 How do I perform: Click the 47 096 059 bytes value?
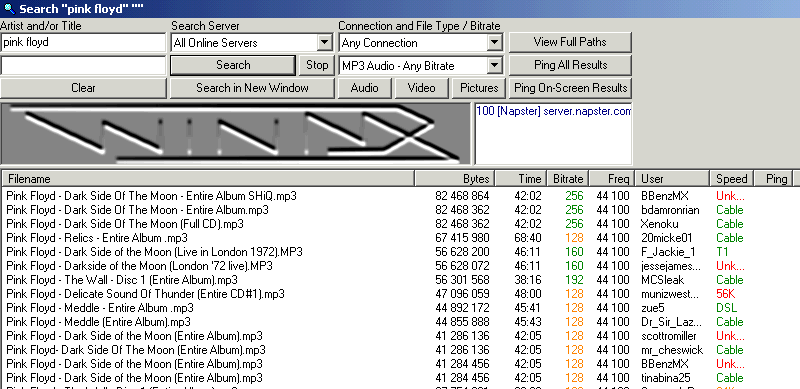tap(462, 294)
